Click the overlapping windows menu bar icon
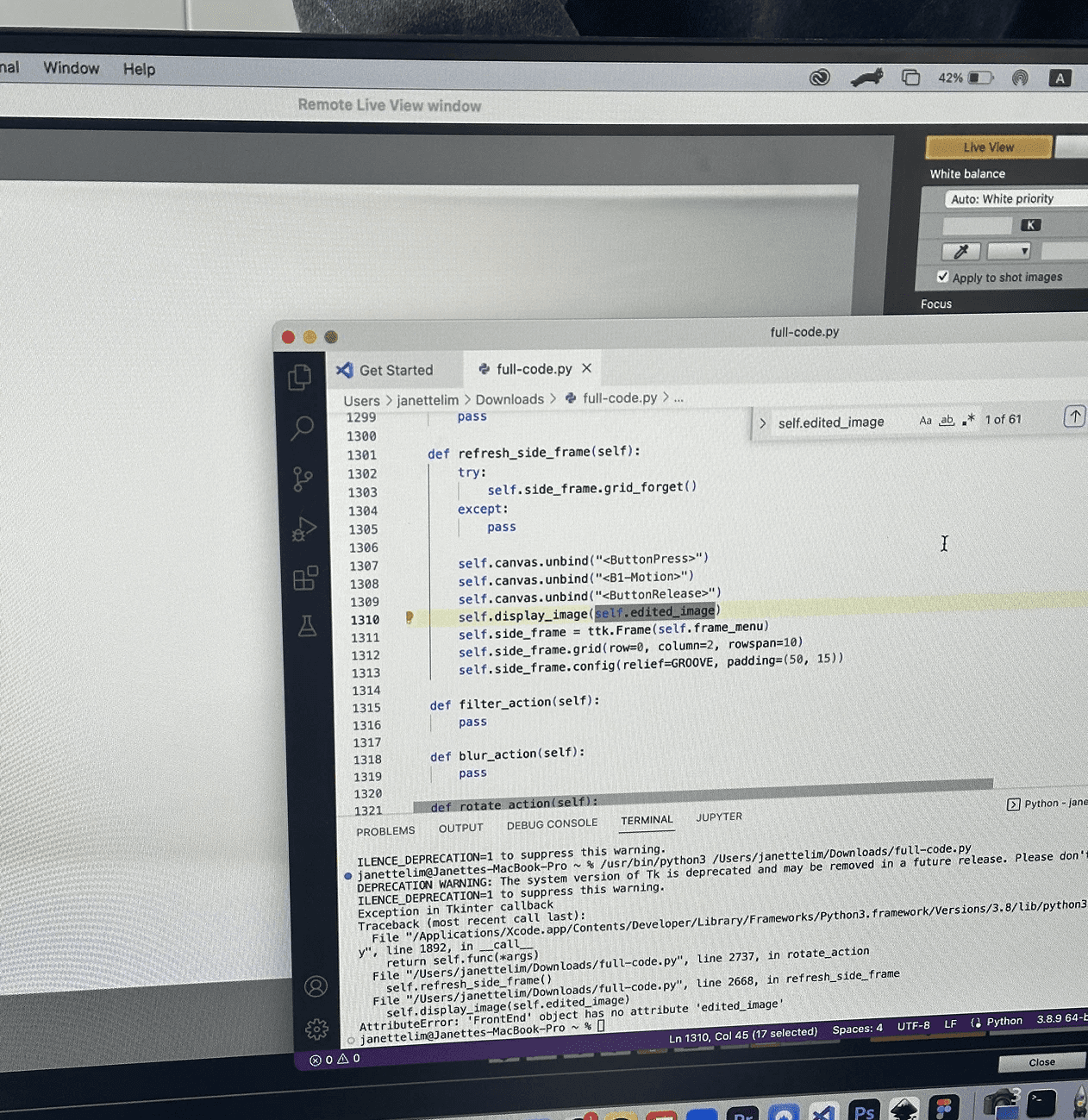1088x1120 pixels. click(911, 78)
